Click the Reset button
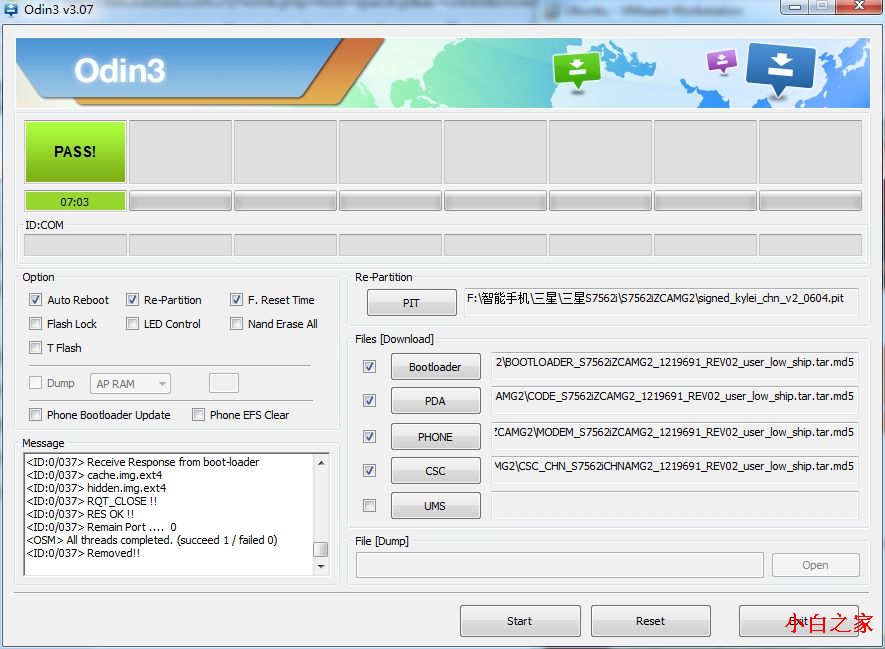The image size is (885, 649). point(650,621)
